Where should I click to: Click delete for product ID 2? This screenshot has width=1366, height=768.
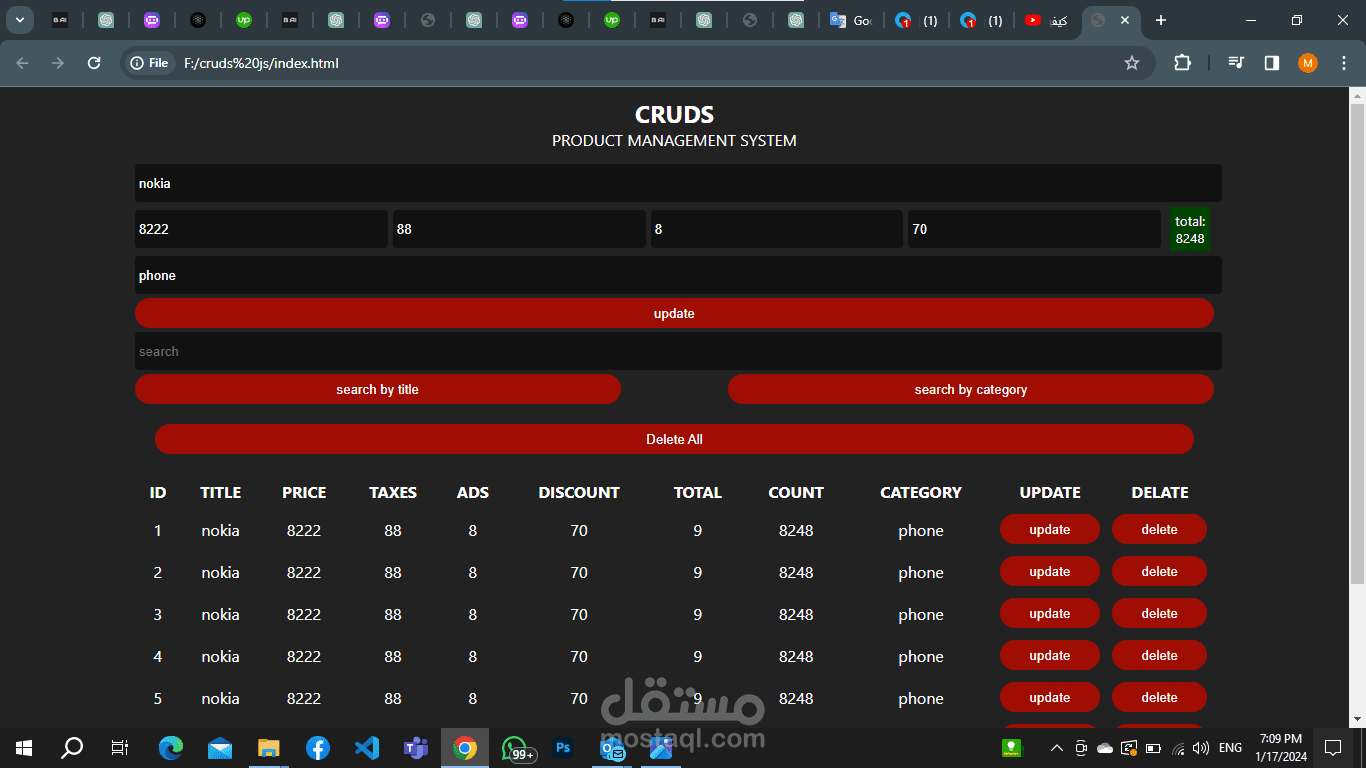pyautogui.click(x=1159, y=571)
